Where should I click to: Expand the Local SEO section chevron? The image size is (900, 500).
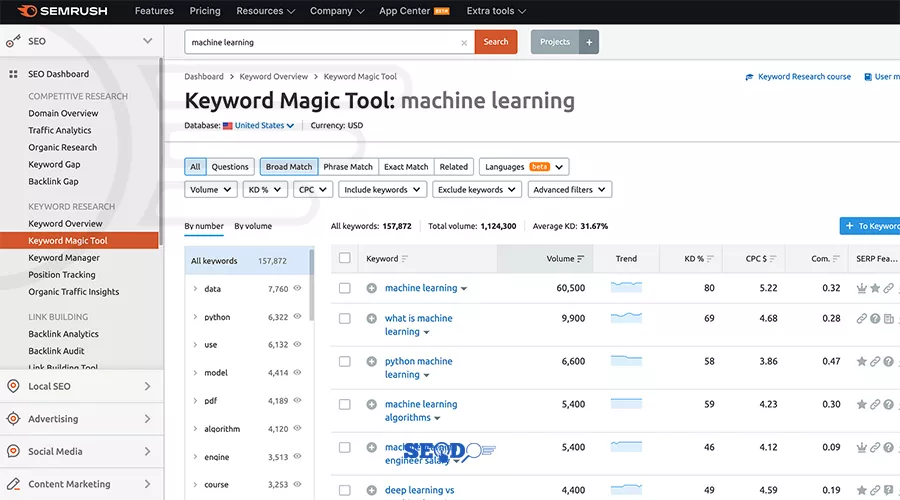(x=148, y=386)
